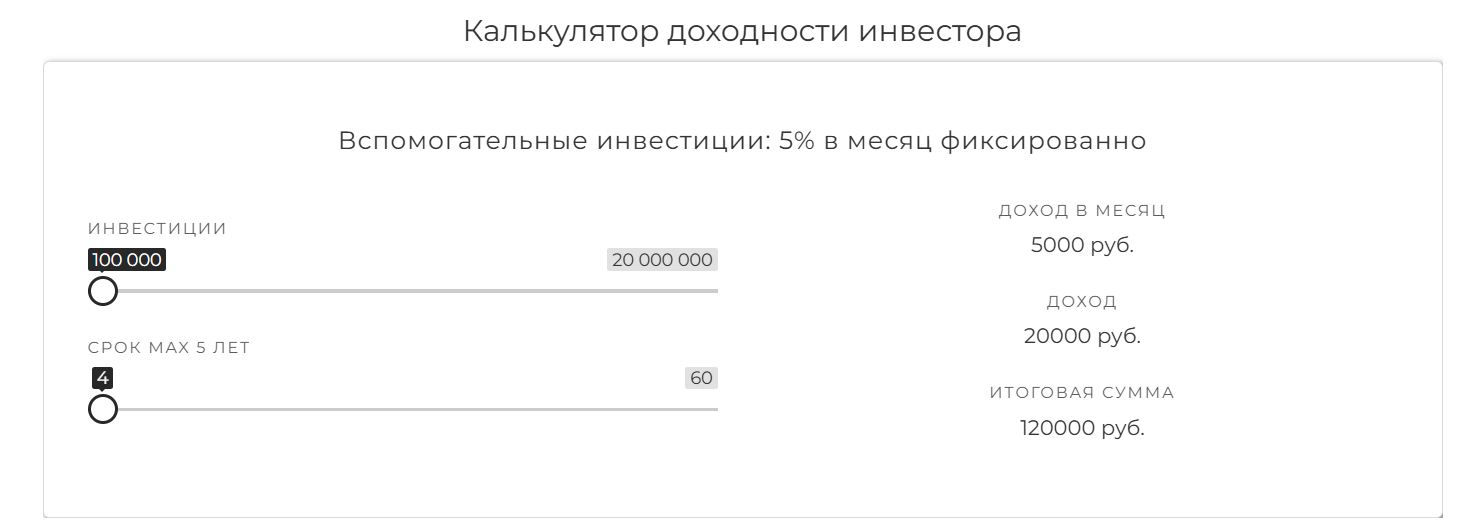Click the standalone ДОХОД label above 20000

point(1082,302)
